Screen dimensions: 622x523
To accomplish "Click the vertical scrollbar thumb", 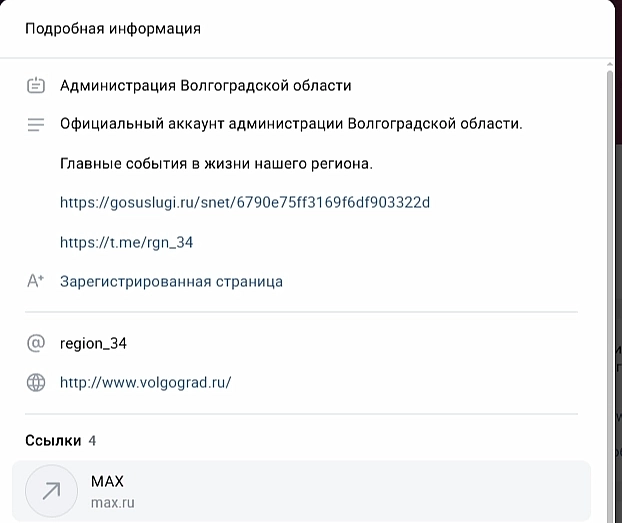I will (610, 298).
